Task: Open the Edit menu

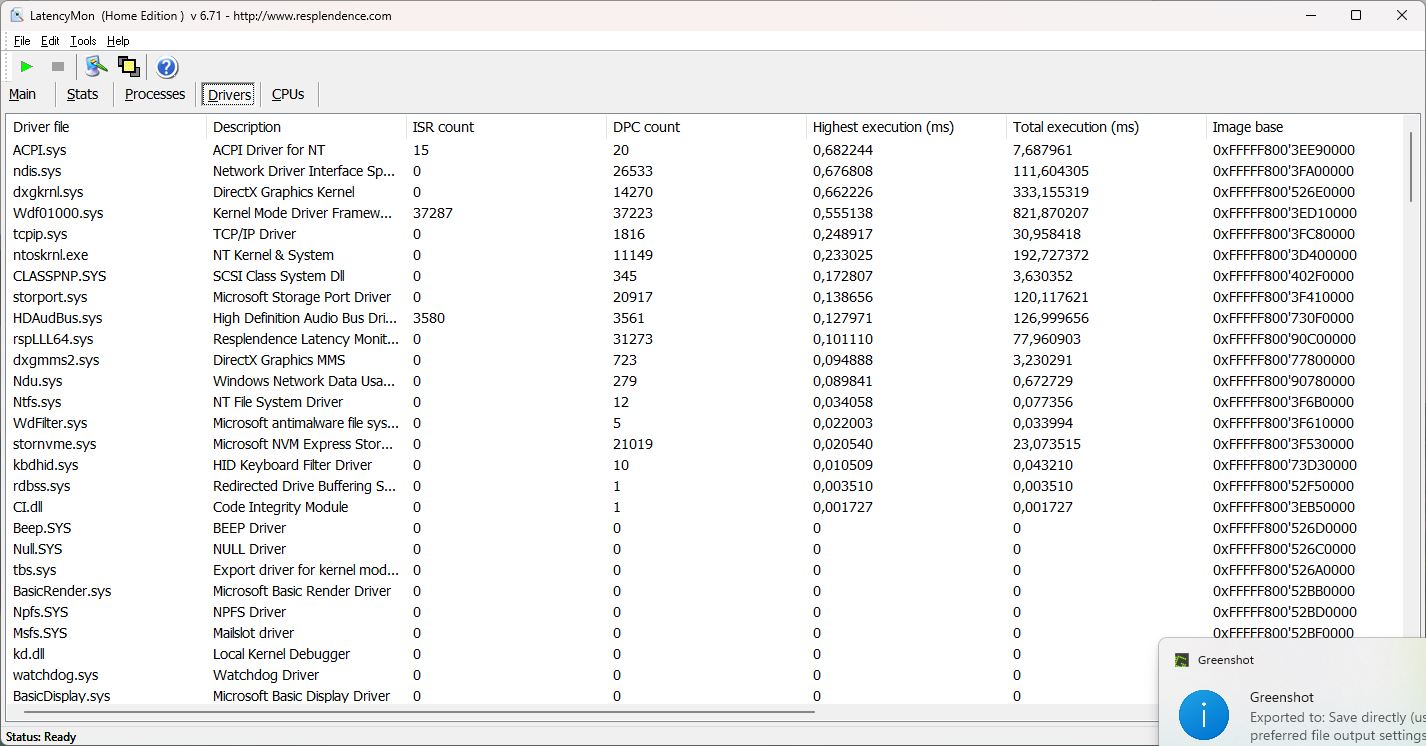Action: click(x=50, y=41)
